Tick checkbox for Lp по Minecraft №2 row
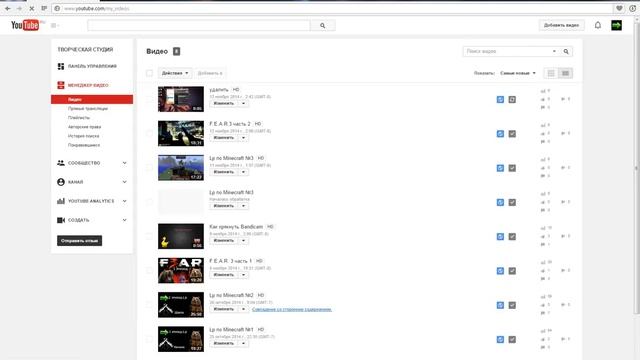 [149, 305]
